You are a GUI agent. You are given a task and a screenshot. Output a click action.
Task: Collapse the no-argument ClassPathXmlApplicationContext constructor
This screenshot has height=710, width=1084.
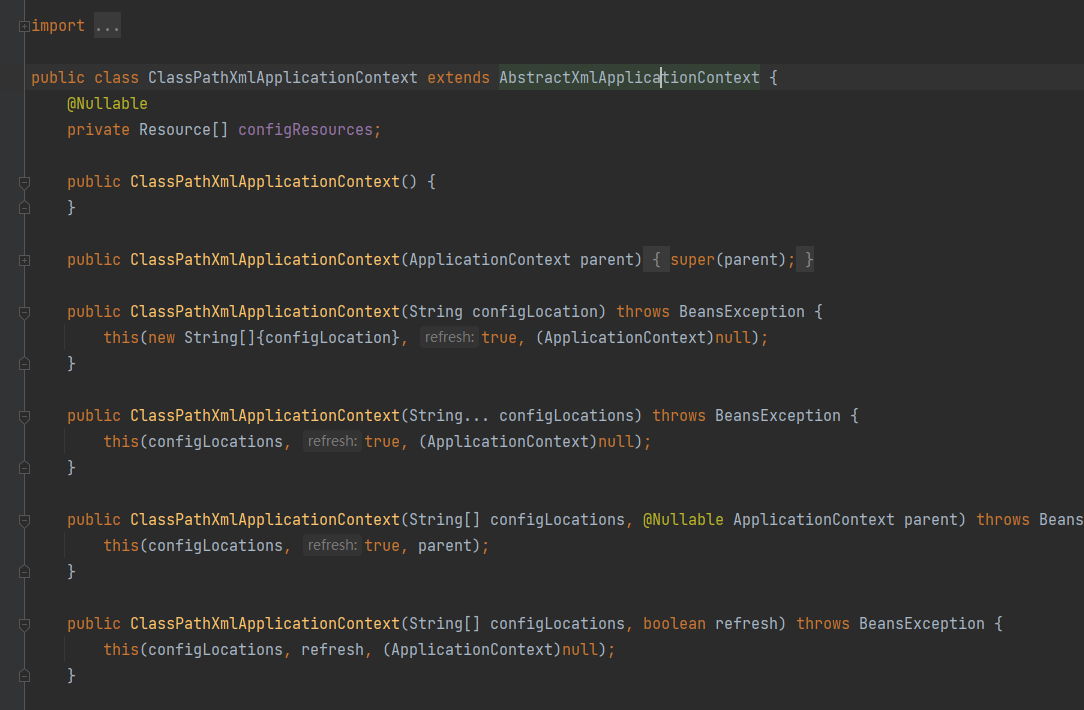coord(24,182)
